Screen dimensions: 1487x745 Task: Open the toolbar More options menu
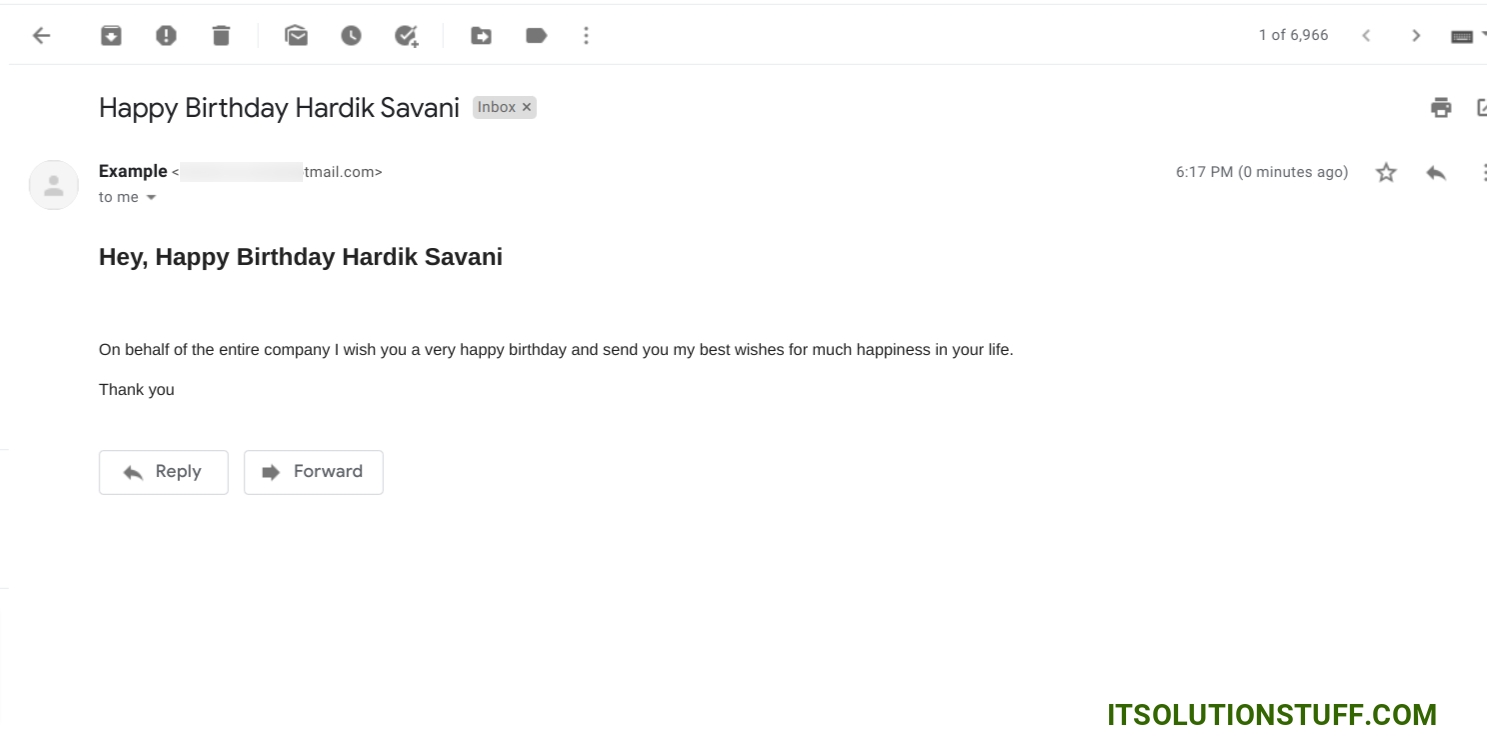pos(586,36)
